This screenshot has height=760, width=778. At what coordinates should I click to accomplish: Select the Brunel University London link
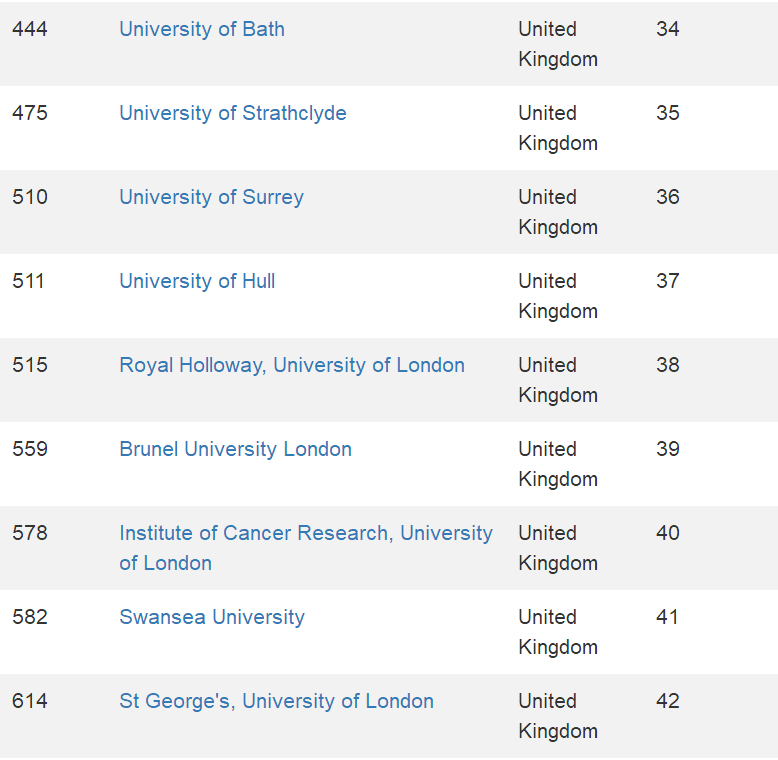coord(235,449)
